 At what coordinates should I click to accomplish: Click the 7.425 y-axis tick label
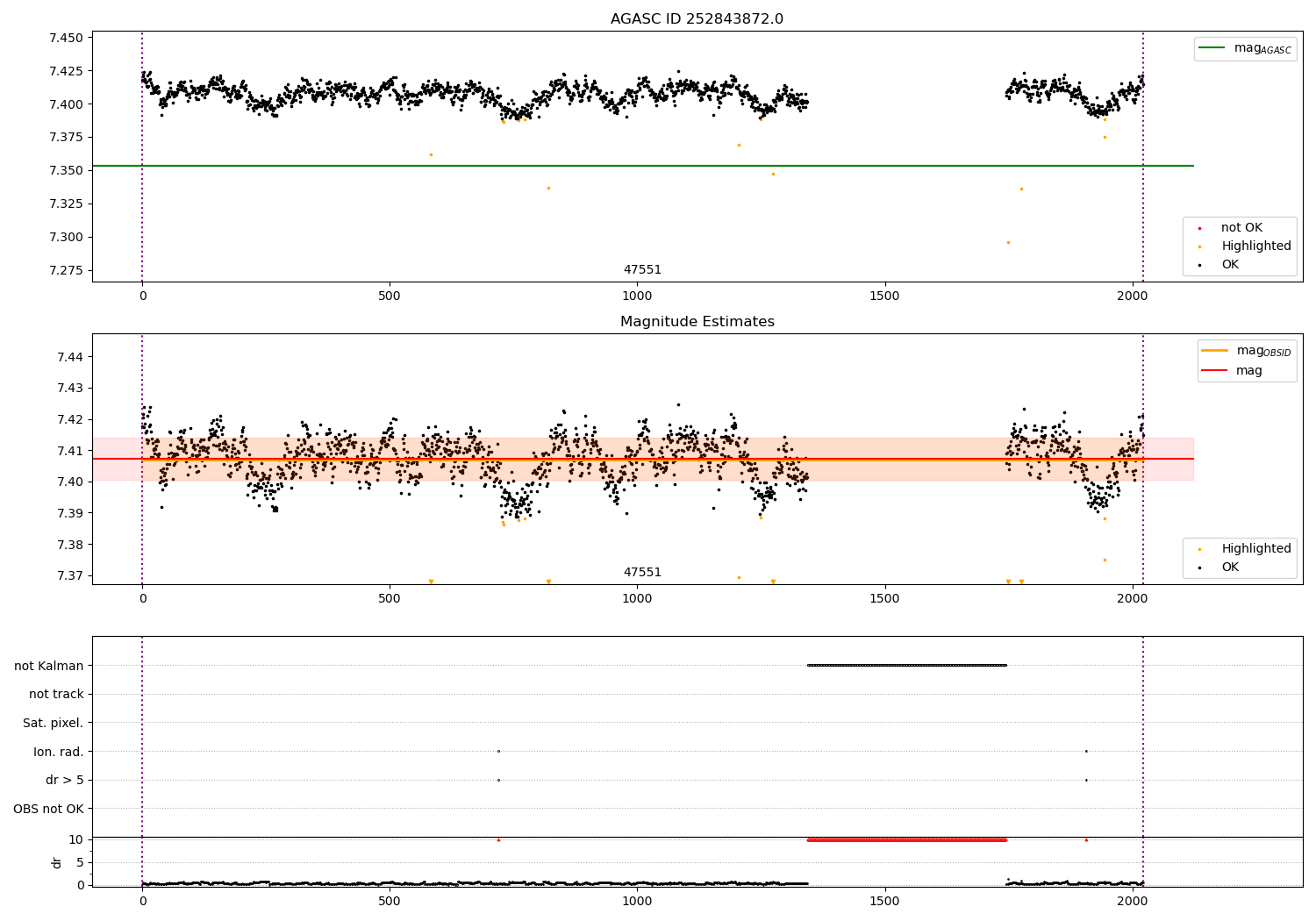pos(66,71)
